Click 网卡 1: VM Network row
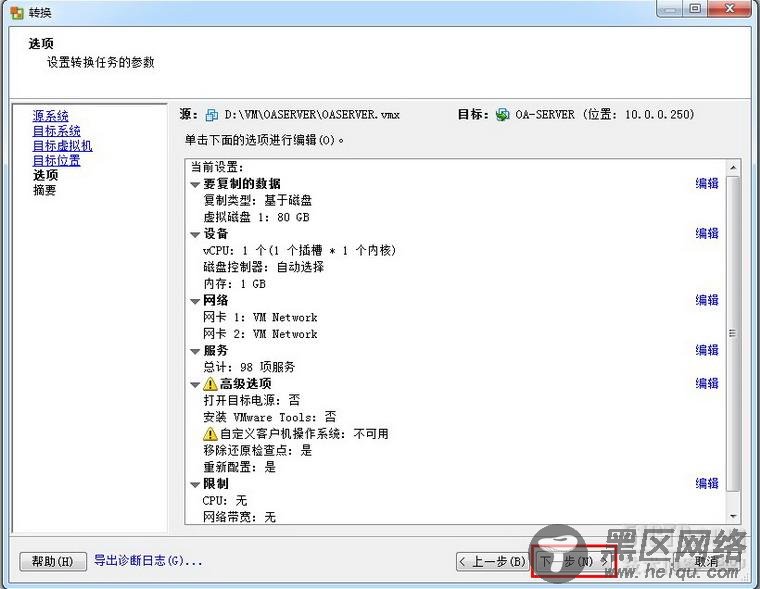 (260, 318)
